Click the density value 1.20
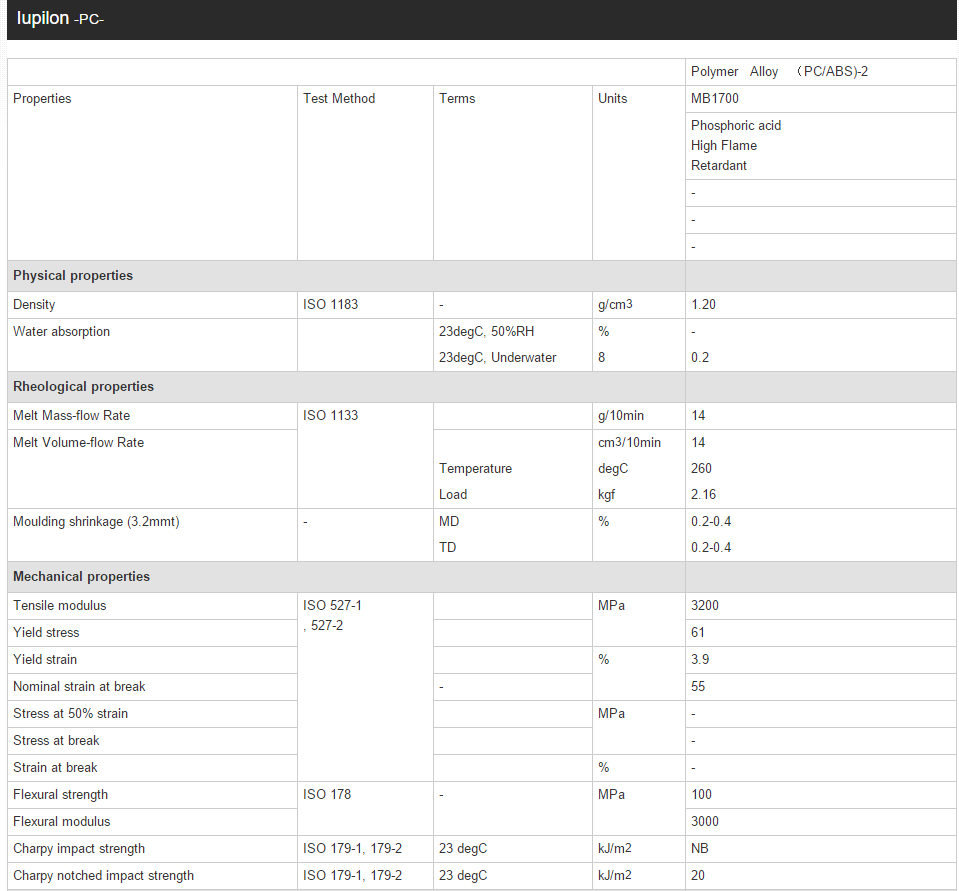This screenshot has height=891, width=959. (703, 305)
